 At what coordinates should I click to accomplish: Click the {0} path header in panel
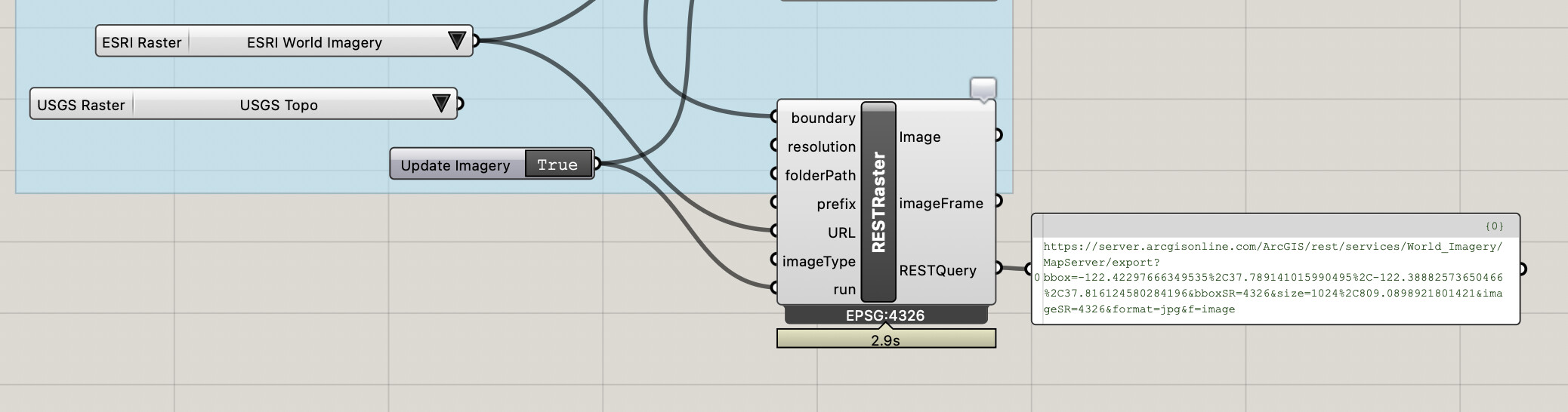1494,226
